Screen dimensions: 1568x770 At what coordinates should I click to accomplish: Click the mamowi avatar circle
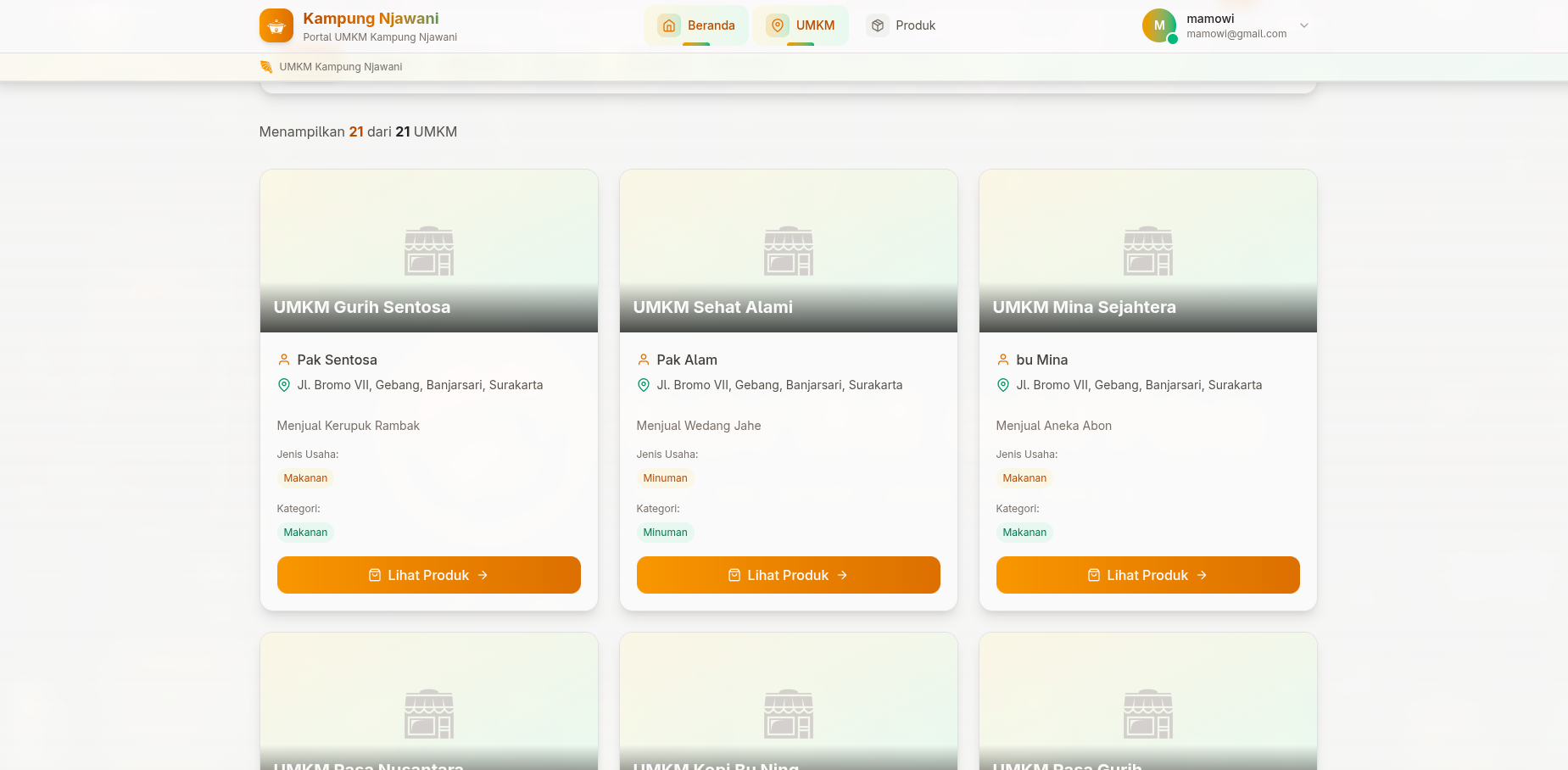[1159, 25]
